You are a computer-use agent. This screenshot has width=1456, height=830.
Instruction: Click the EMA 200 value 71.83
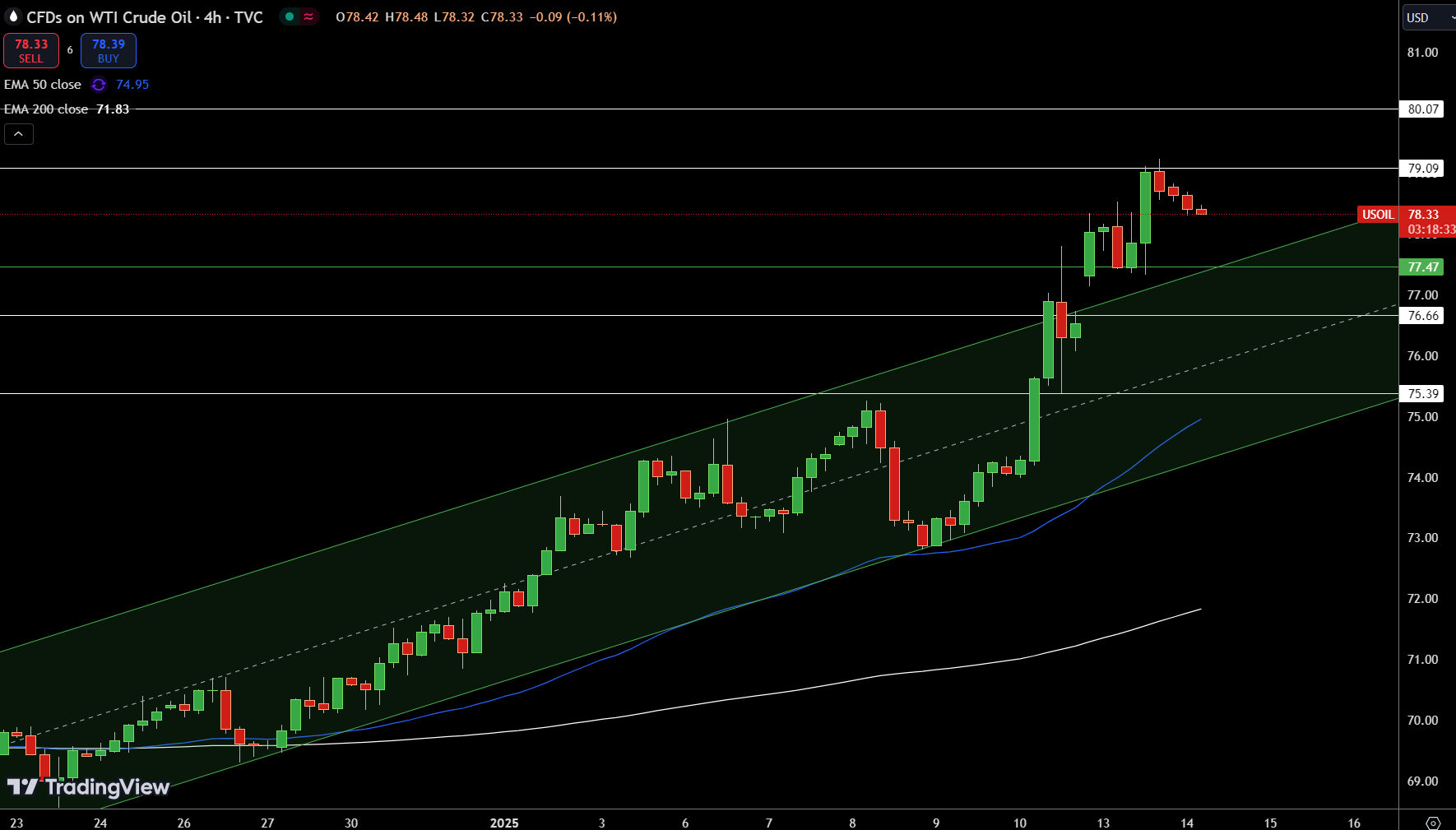tap(113, 109)
